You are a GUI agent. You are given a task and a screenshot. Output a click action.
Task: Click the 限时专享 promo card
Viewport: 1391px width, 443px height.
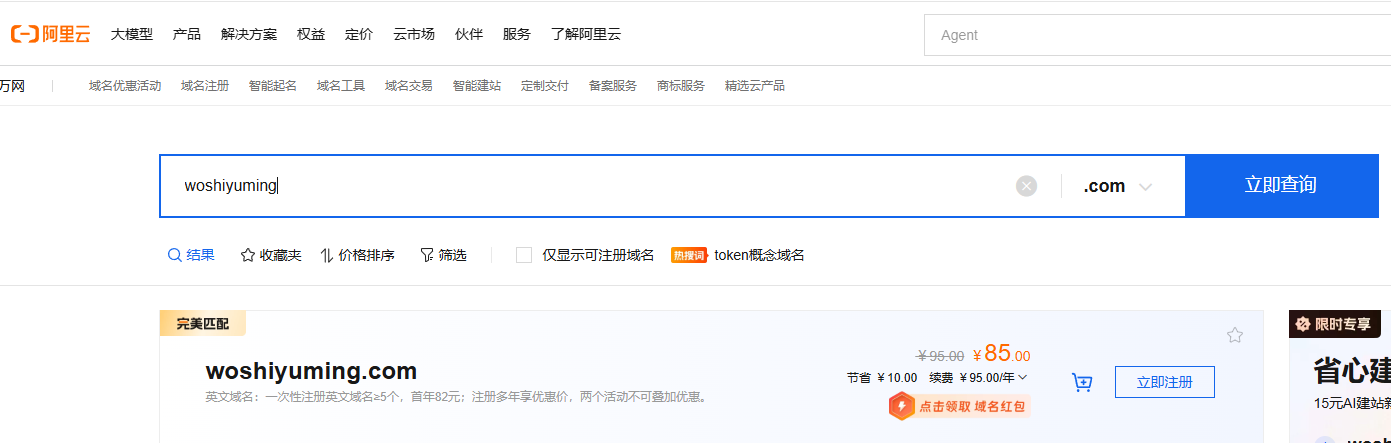(1340, 377)
